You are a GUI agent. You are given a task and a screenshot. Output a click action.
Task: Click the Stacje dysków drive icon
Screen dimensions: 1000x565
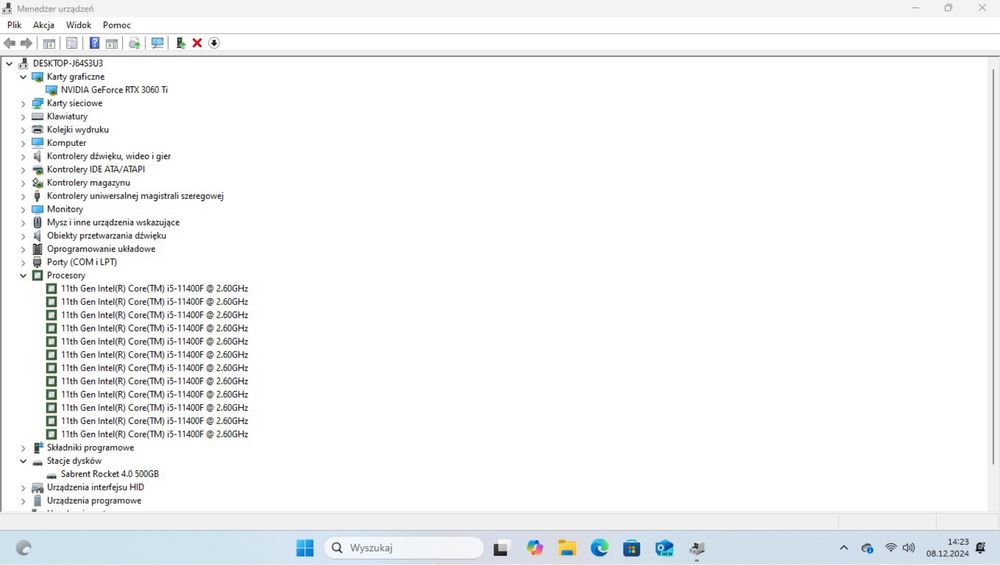tap(38, 461)
